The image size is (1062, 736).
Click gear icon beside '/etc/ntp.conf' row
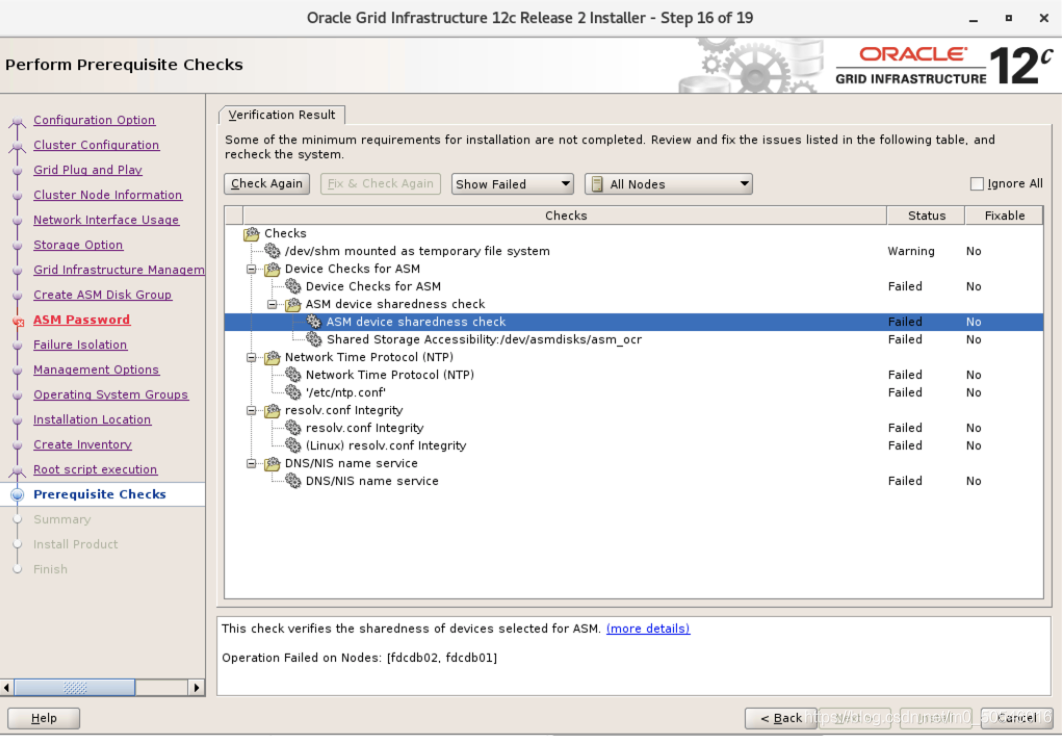(x=293, y=392)
